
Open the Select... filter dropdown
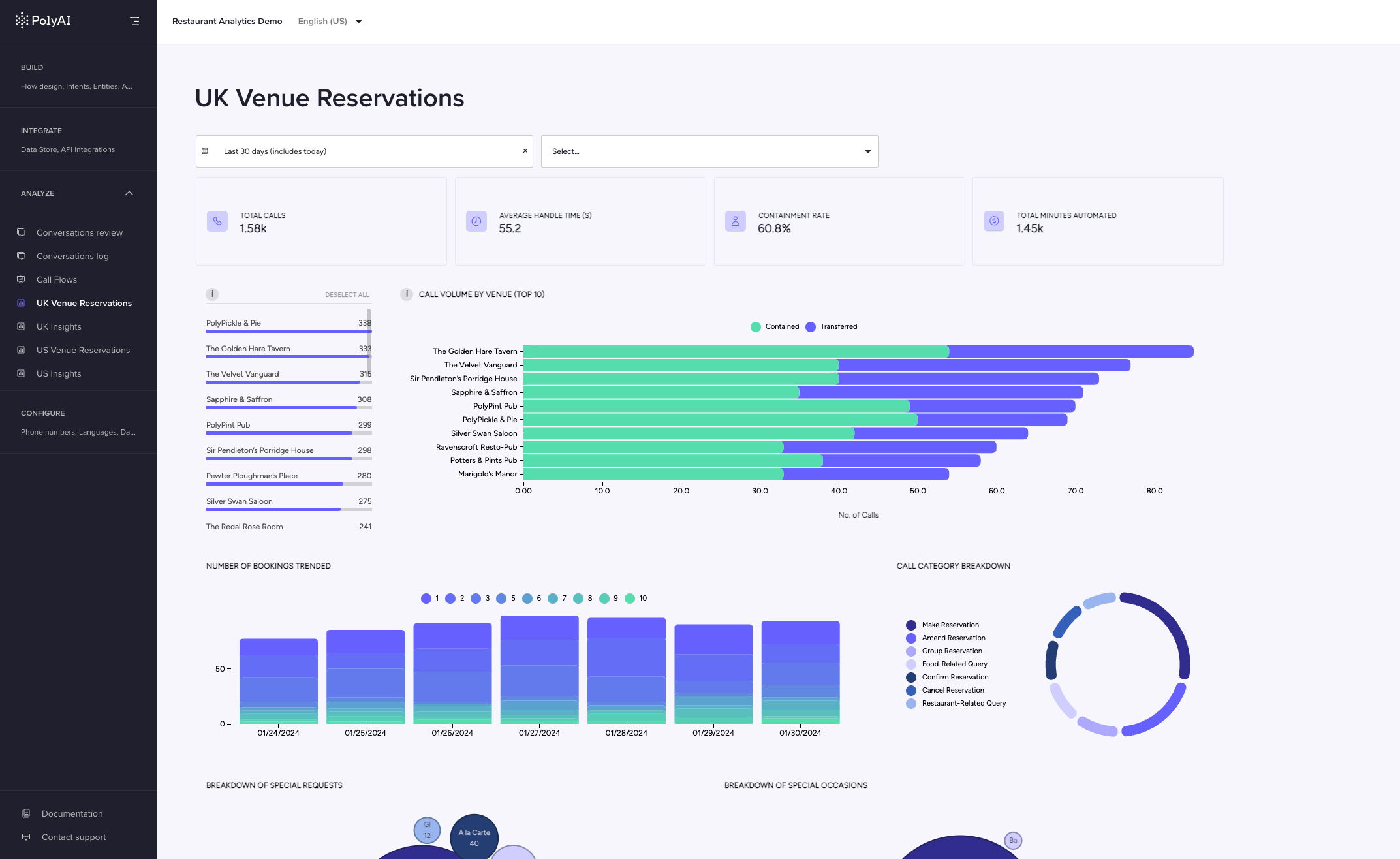point(709,151)
